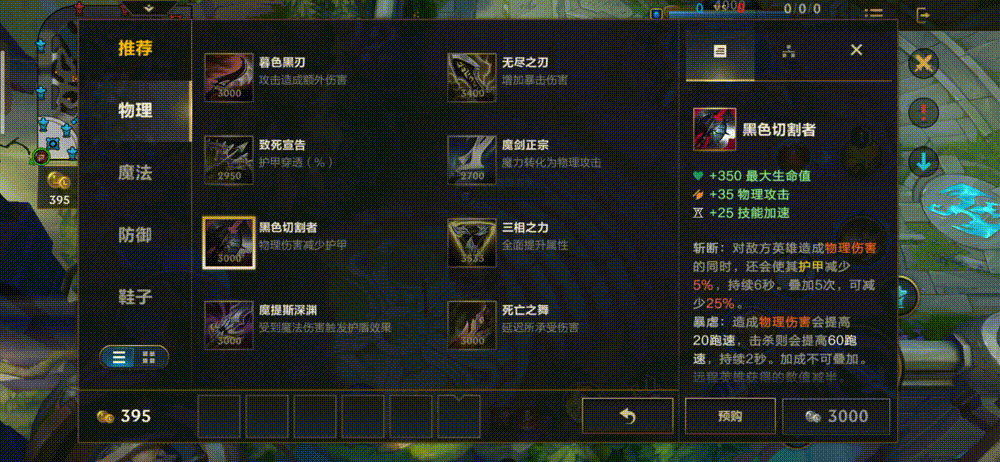Select the 三相之力 item icon

(x=472, y=242)
